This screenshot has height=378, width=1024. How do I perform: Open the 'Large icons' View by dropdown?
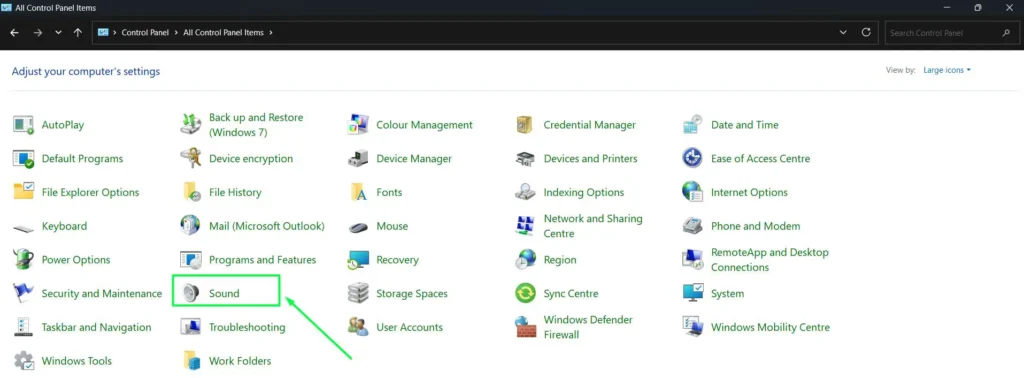pyautogui.click(x=947, y=70)
